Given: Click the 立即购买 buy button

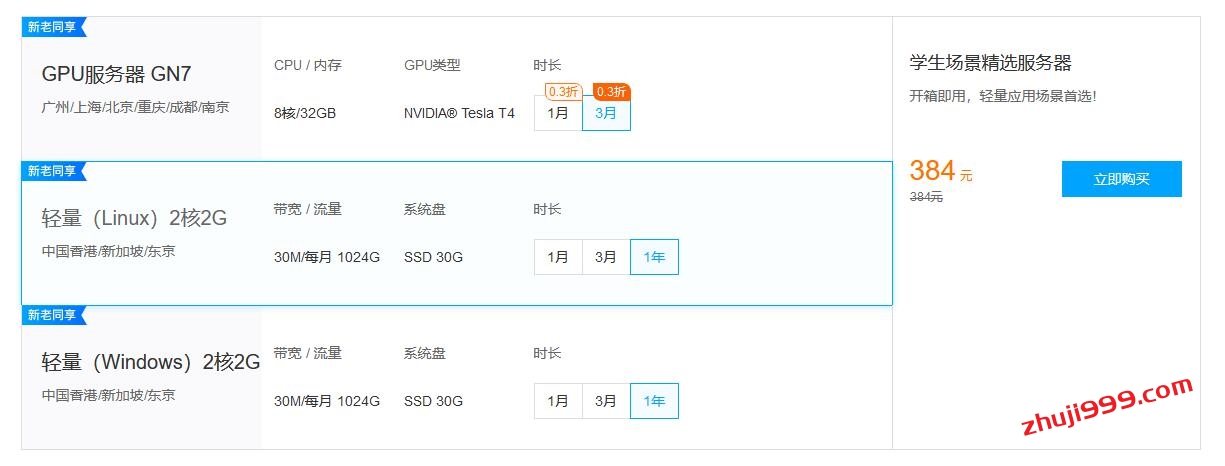Looking at the screenshot, I should coord(1121,179).
